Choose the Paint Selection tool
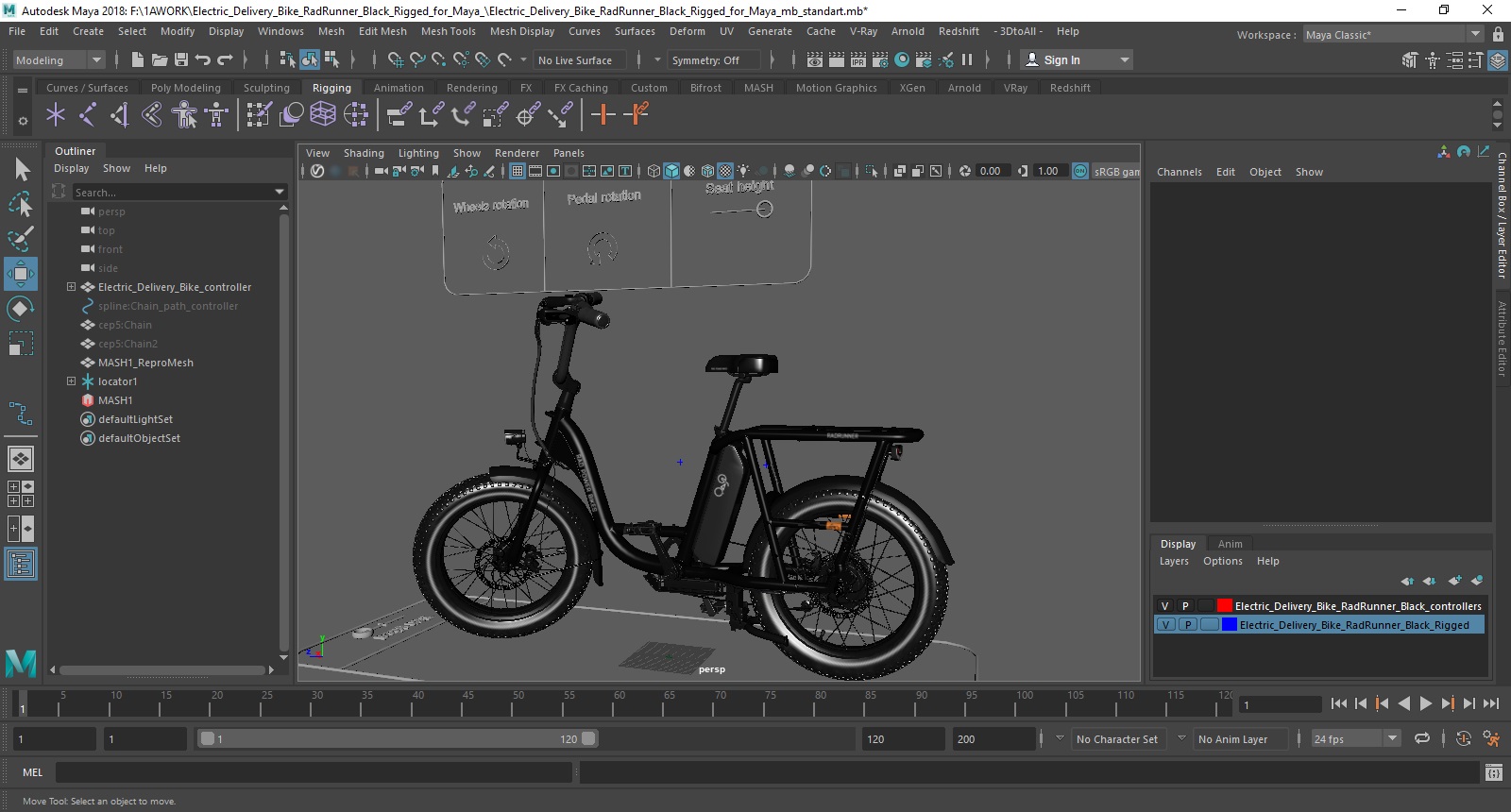1511x812 pixels. pyautogui.click(x=21, y=238)
